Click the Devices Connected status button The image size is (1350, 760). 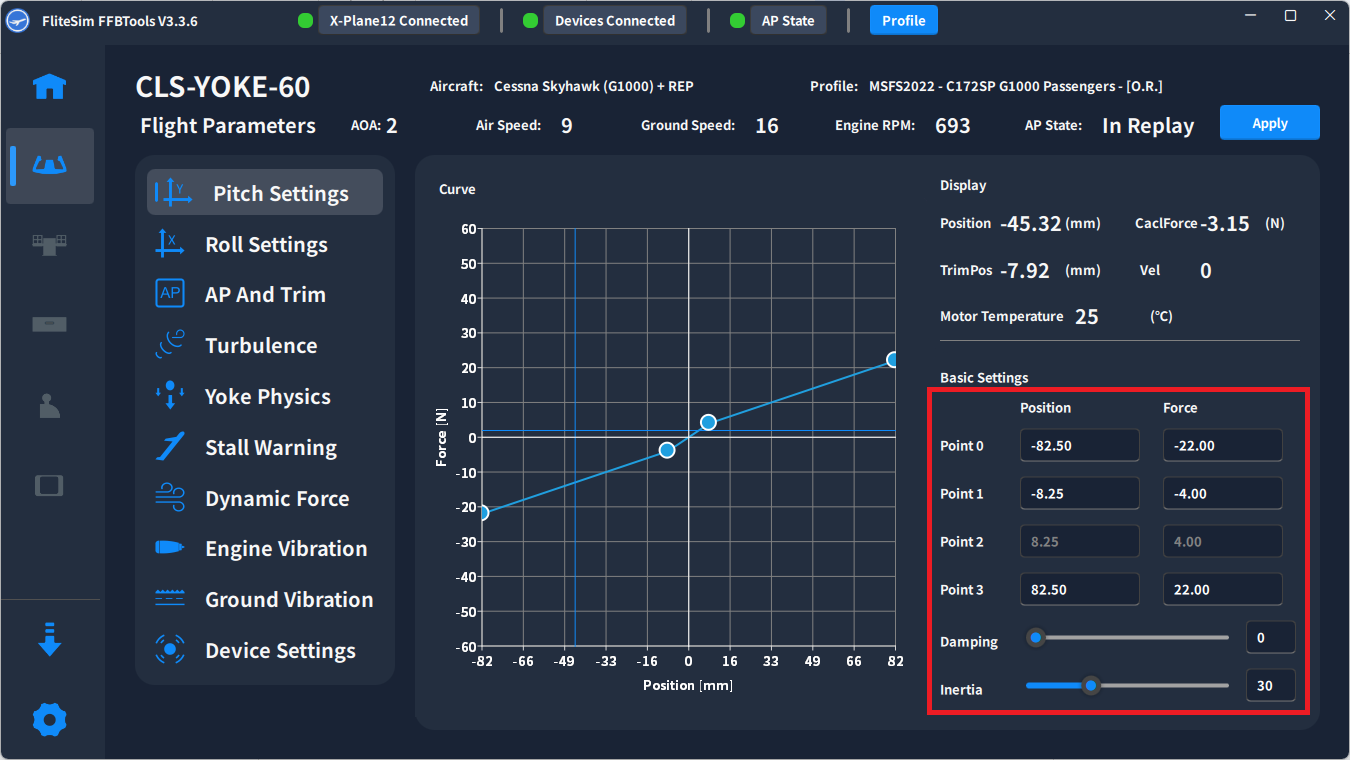click(x=615, y=20)
